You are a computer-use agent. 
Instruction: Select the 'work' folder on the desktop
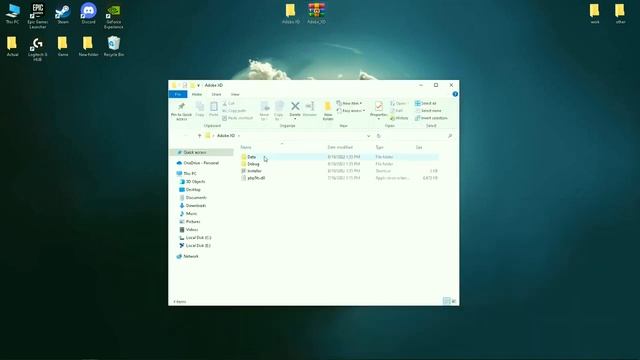pos(595,13)
